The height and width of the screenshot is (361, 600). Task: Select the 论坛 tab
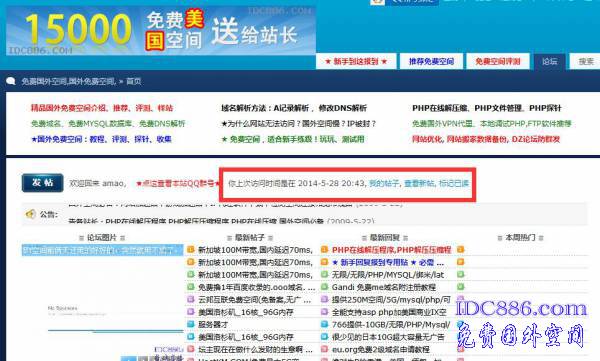549,61
